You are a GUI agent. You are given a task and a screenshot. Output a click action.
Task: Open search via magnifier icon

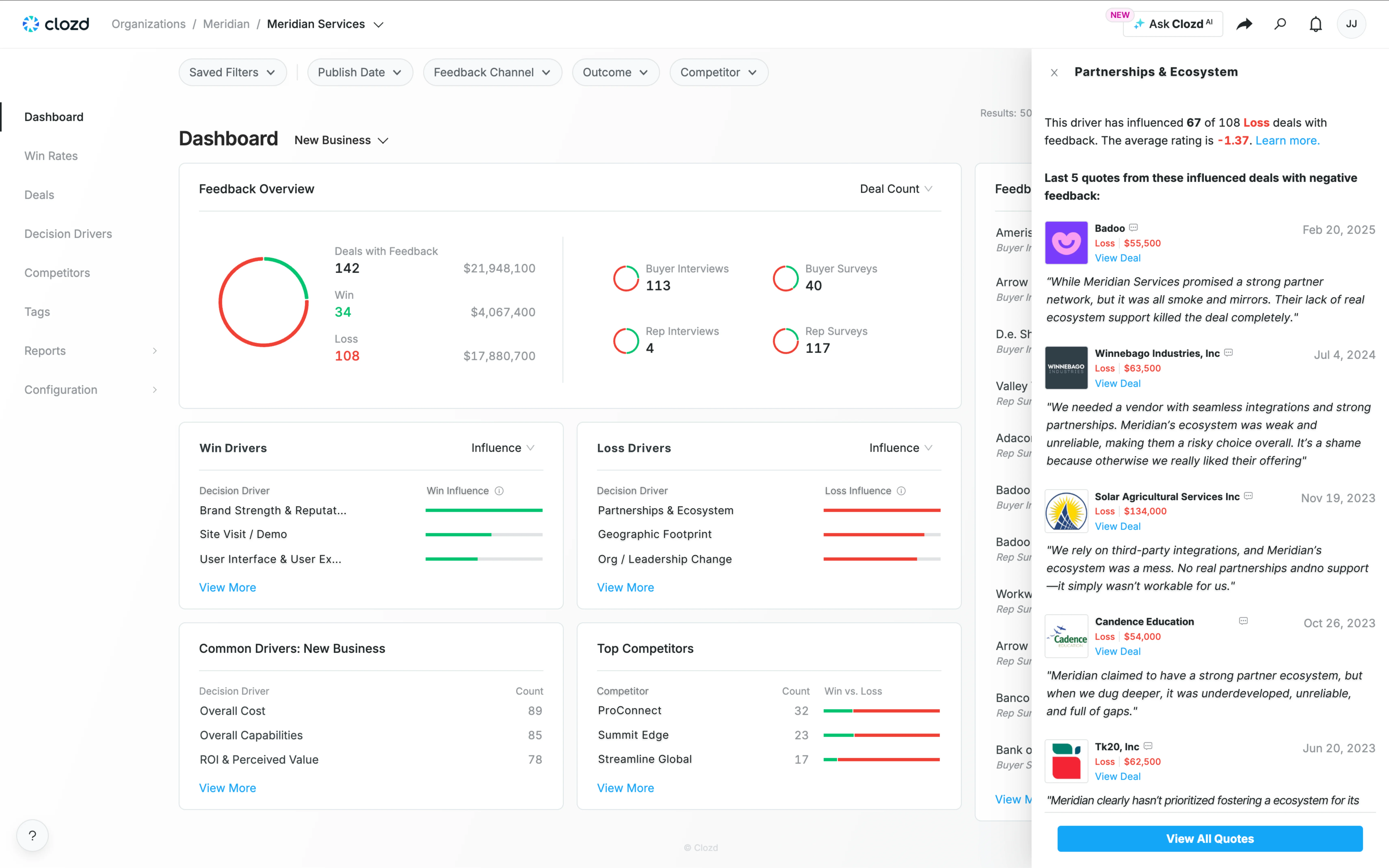click(x=1280, y=24)
